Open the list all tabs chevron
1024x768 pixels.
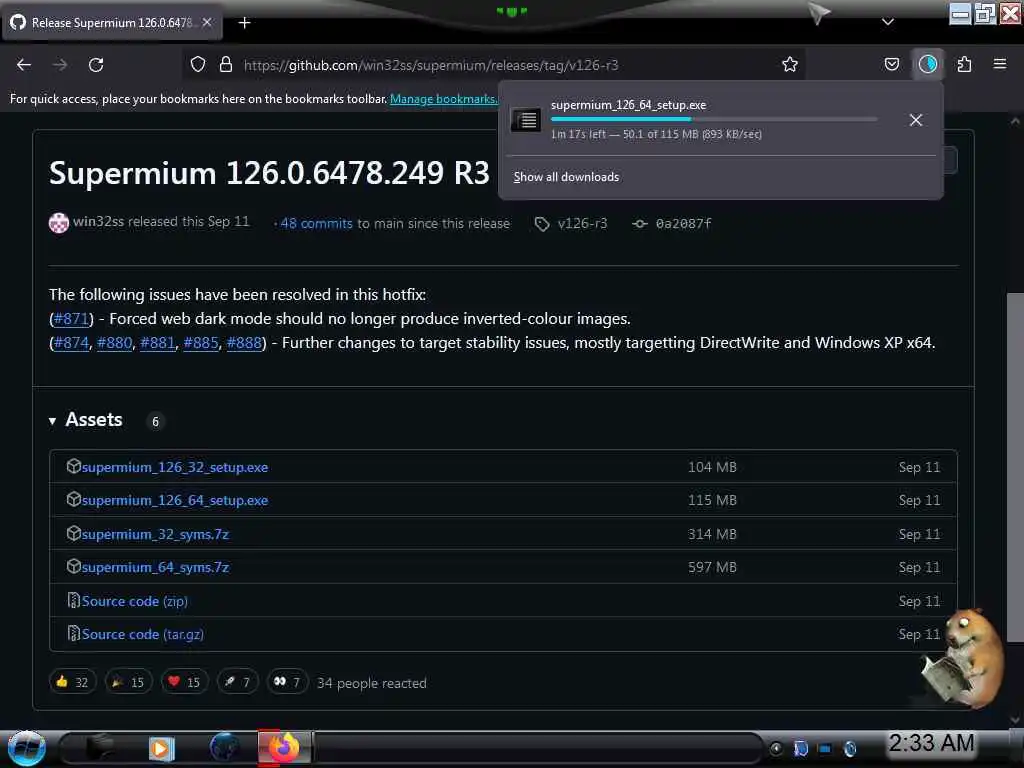click(888, 22)
